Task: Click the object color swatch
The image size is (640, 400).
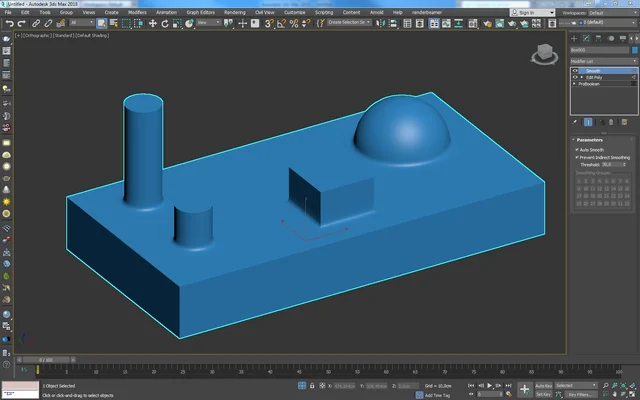Action: coord(635,50)
